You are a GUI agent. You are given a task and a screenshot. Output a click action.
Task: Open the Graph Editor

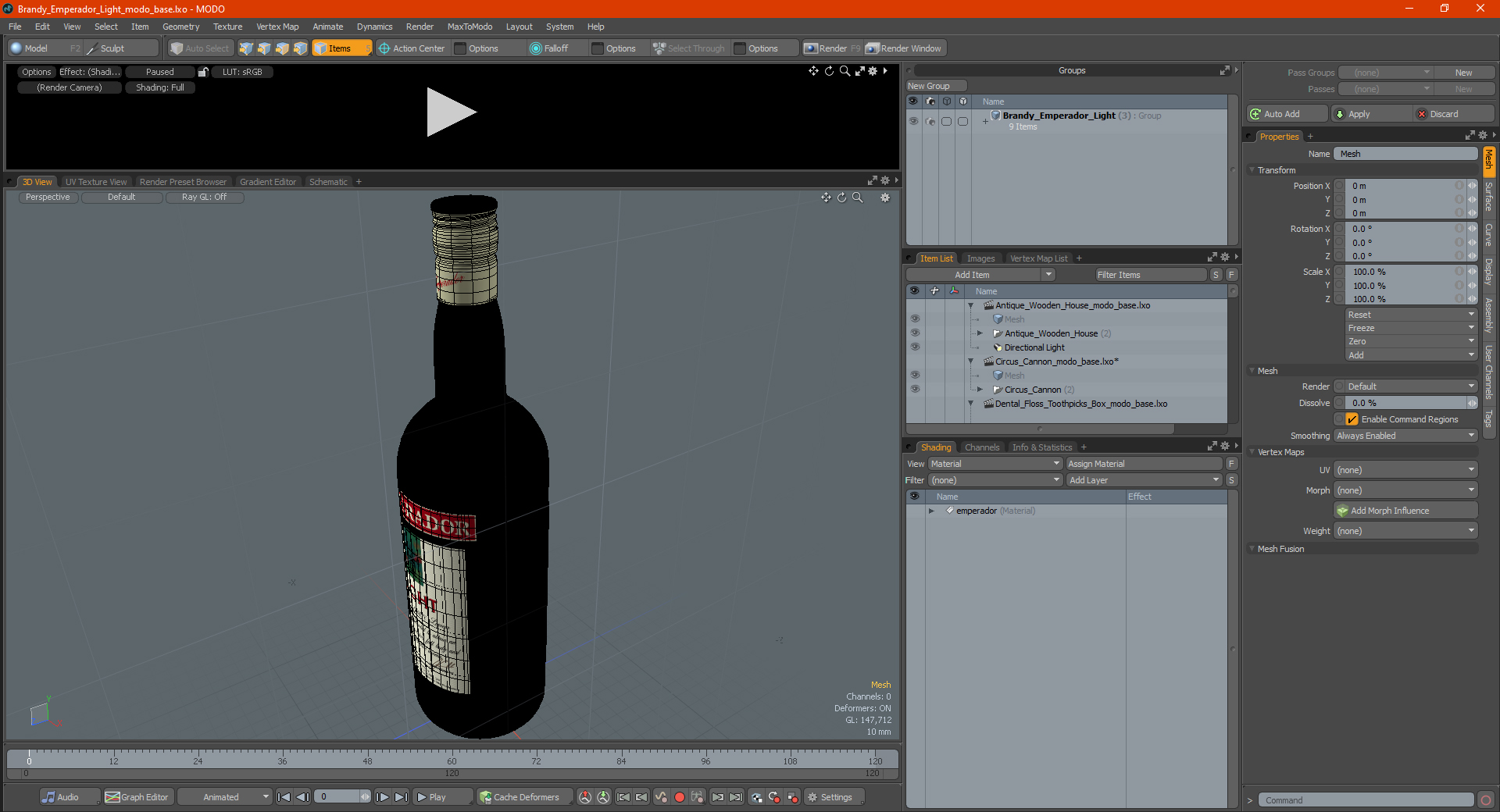pyautogui.click(x=137, y=797)
